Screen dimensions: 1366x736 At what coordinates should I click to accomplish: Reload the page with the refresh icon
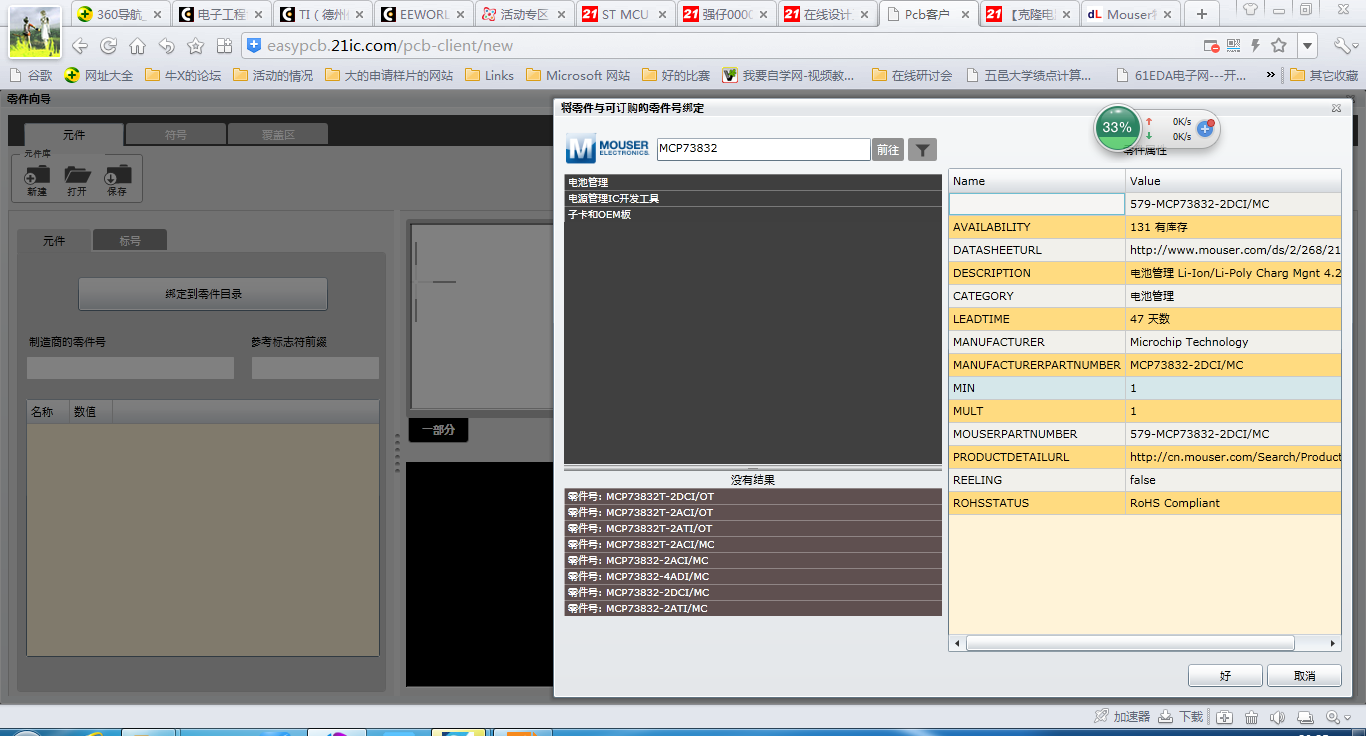tap(108, 46)
